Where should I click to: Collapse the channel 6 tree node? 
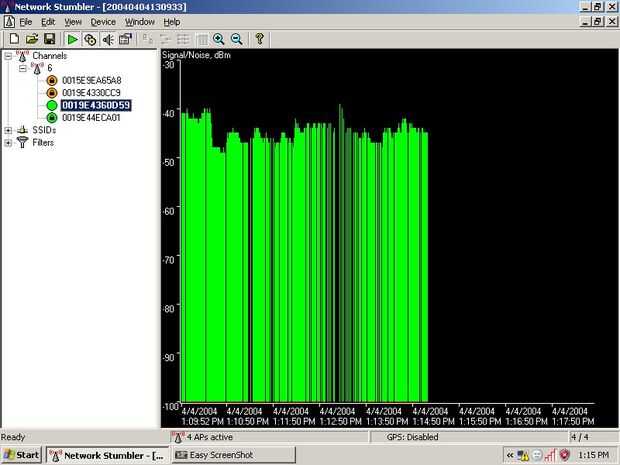[23, 68]
